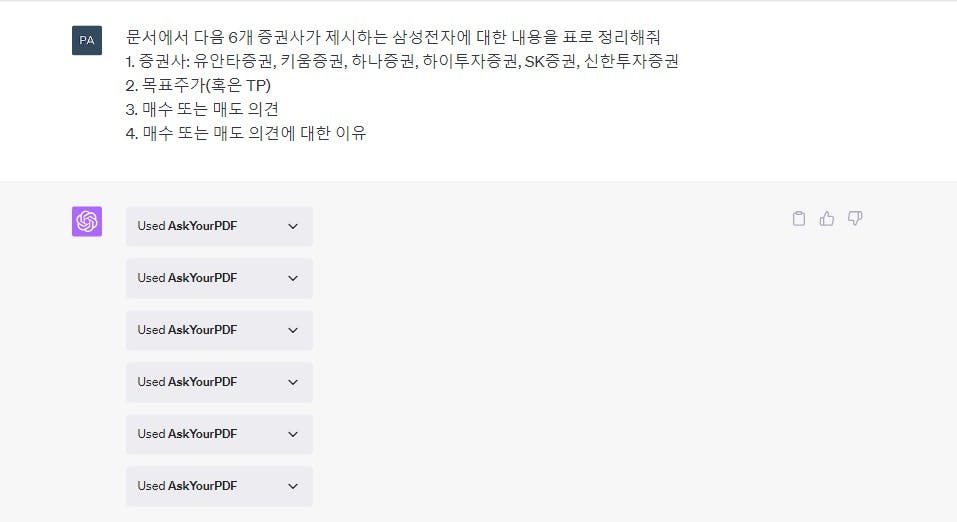Click the thumbs up icon
957x522 pixels.
point(826,219)
